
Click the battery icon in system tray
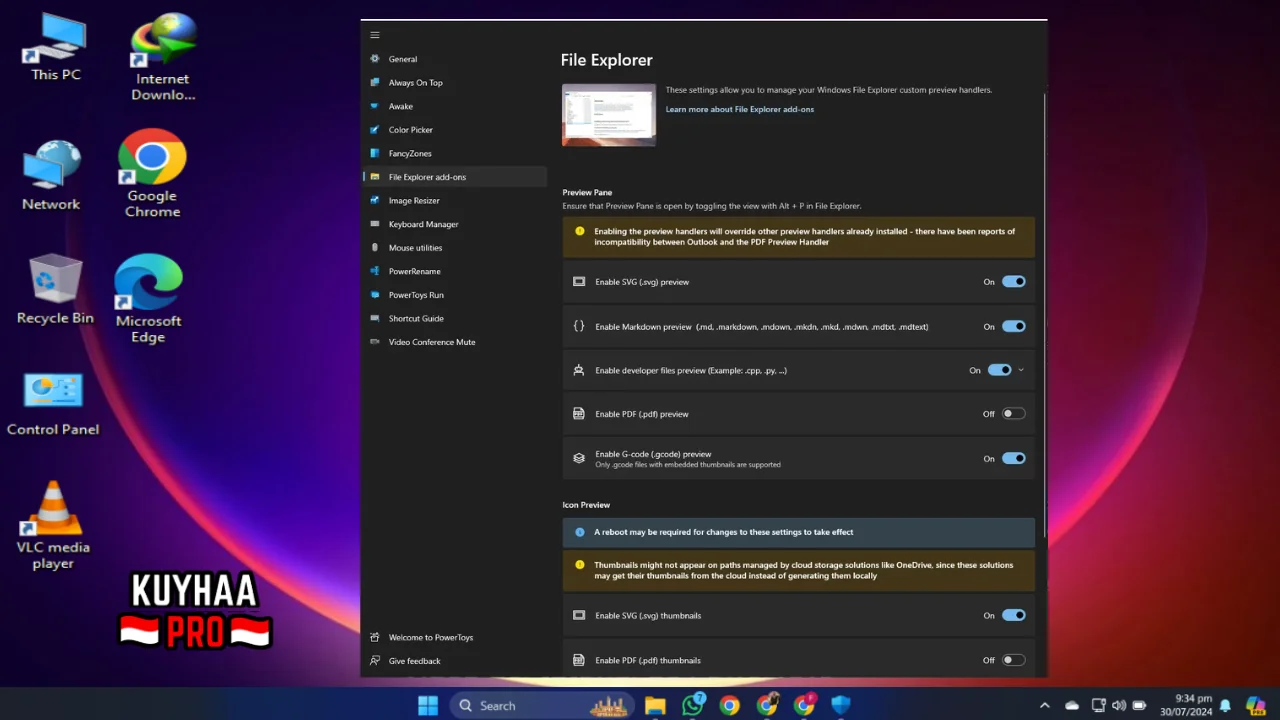click(1139, 706)
